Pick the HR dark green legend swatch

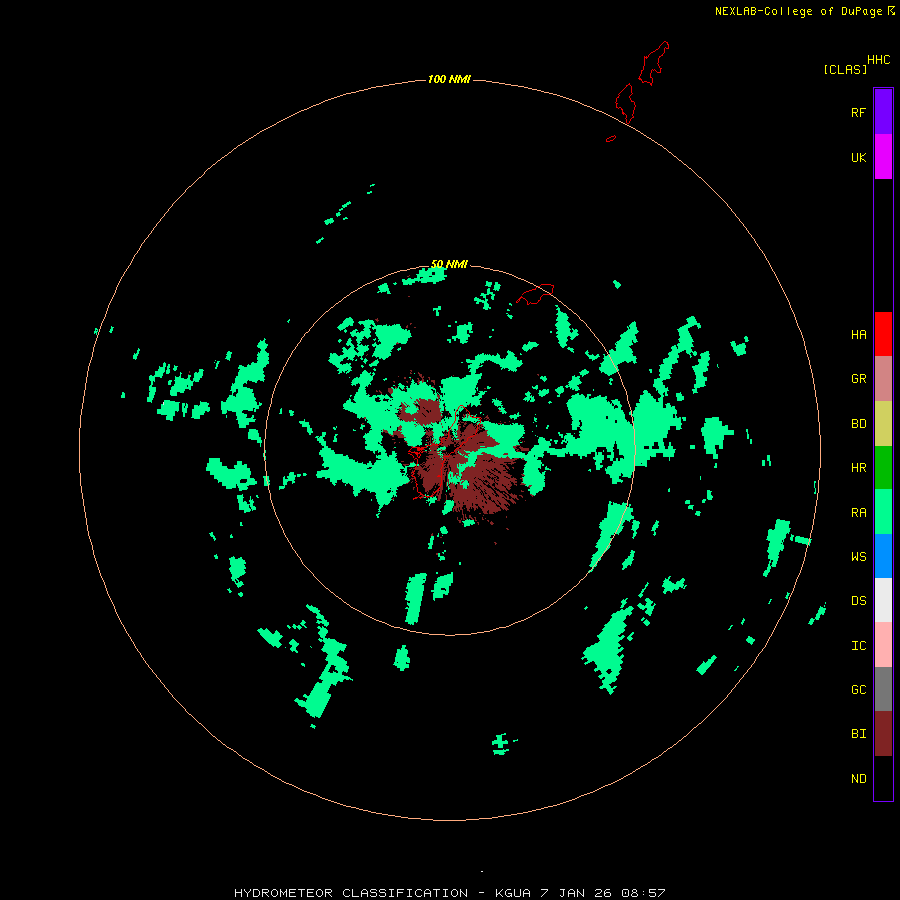[883, 468]
